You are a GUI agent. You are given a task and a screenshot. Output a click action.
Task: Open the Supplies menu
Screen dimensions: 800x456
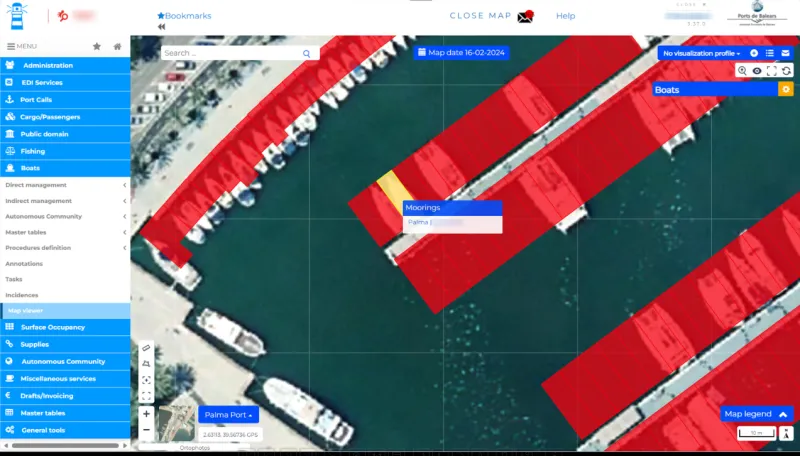pos(65,344)
